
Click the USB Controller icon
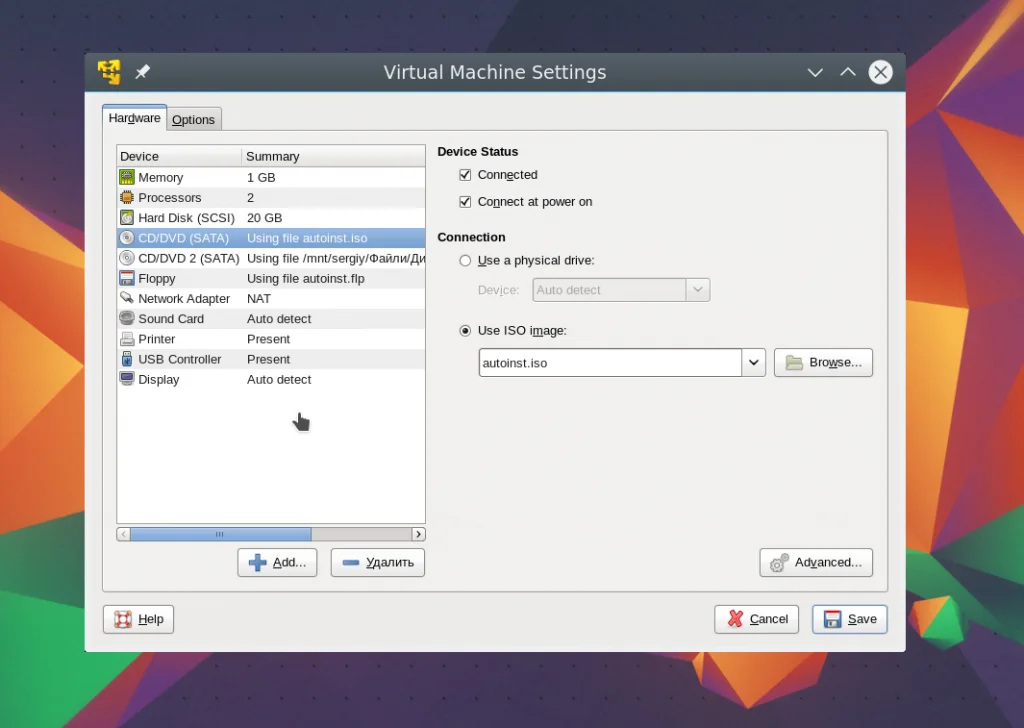click(x=127, y=359)
